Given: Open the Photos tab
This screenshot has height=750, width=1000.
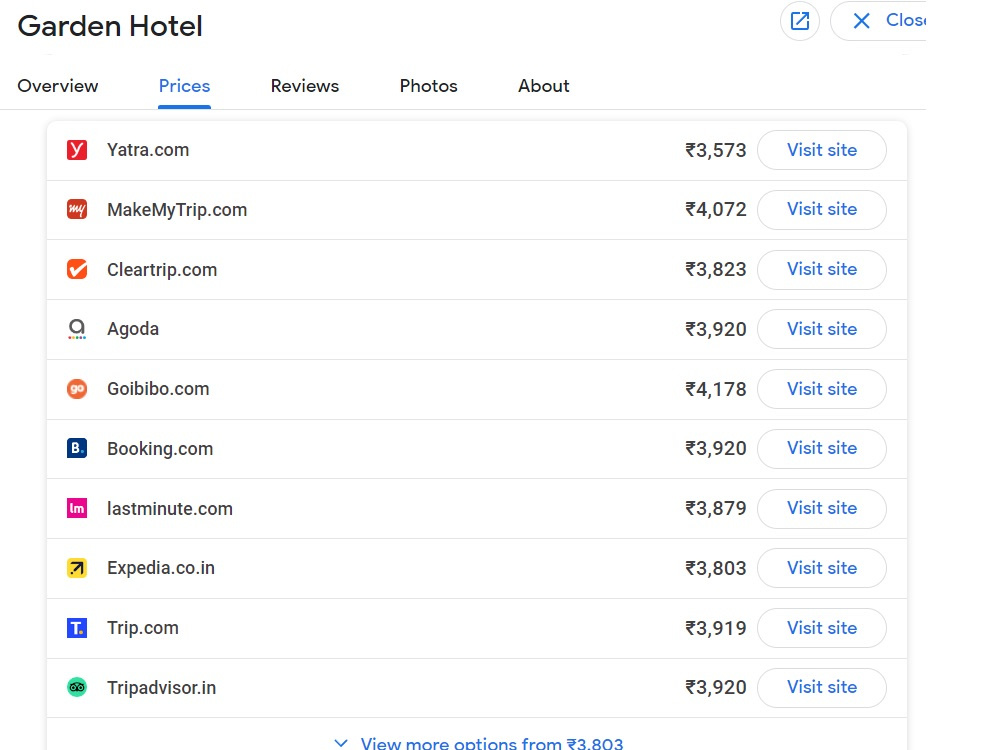Looking at the screenshot, I should click(x=429, y=86).
